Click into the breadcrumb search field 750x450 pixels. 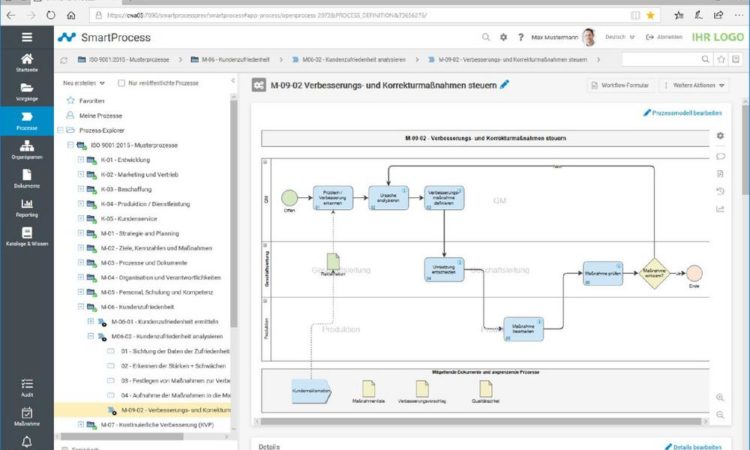pyautogui.click(x=660, y=59)
